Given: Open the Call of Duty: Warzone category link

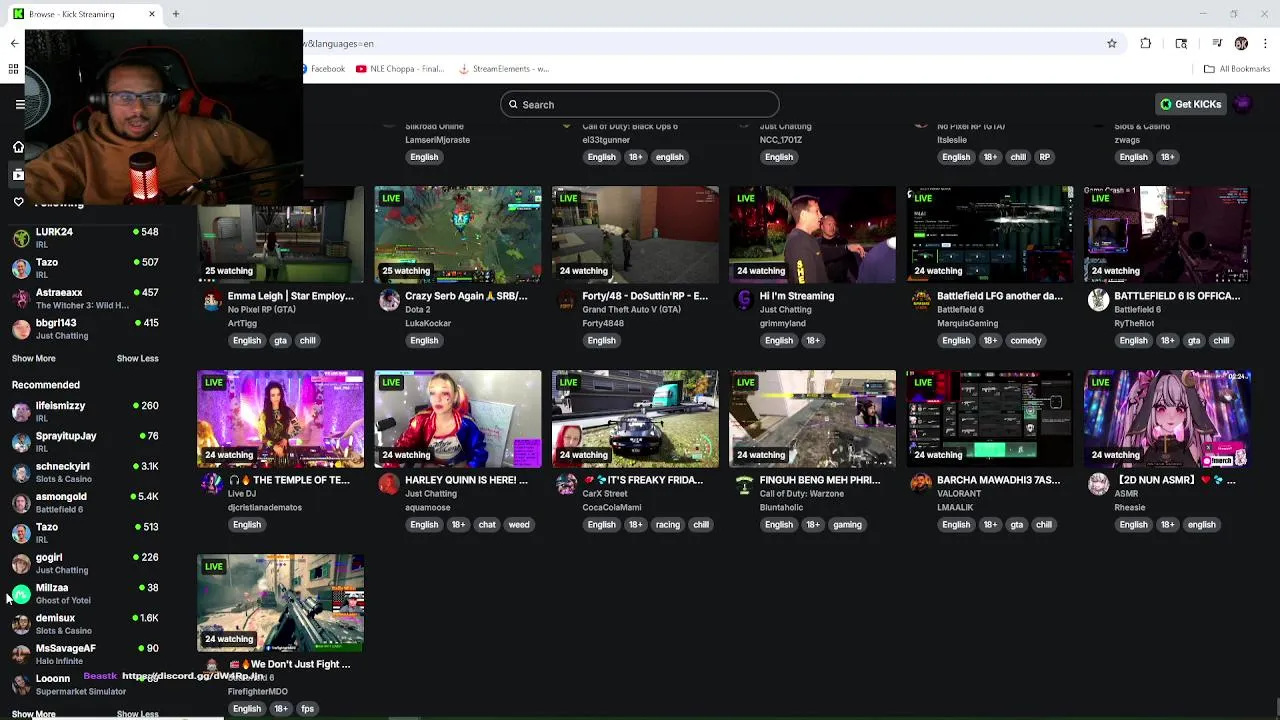Looking at the screenshot, I should [802, 494].
